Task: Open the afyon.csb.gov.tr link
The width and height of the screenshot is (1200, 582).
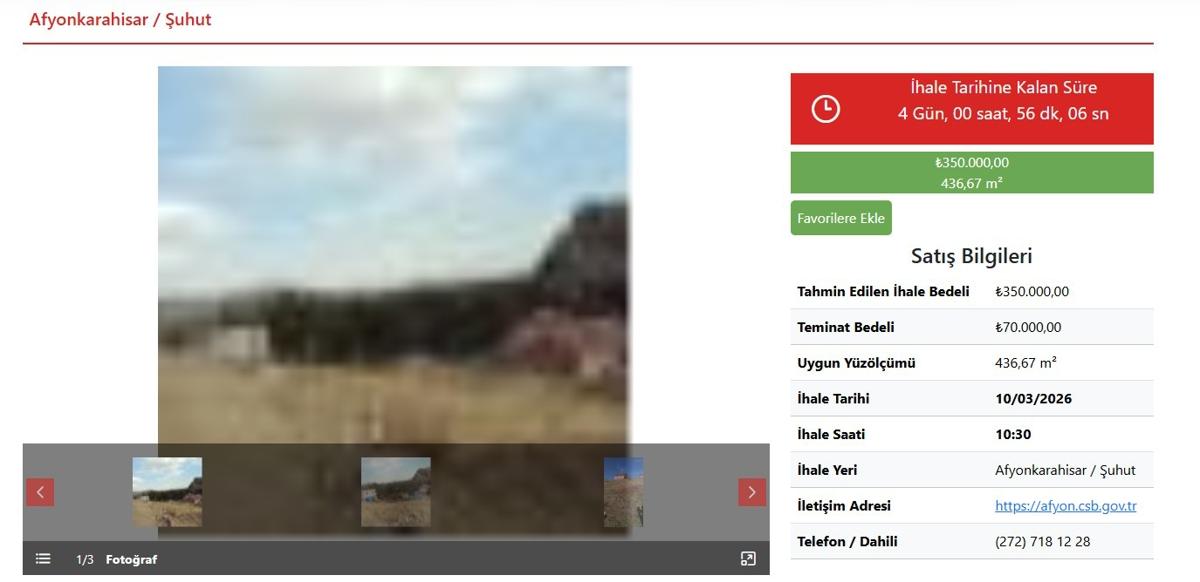Action: click(x=1065, y=506)
